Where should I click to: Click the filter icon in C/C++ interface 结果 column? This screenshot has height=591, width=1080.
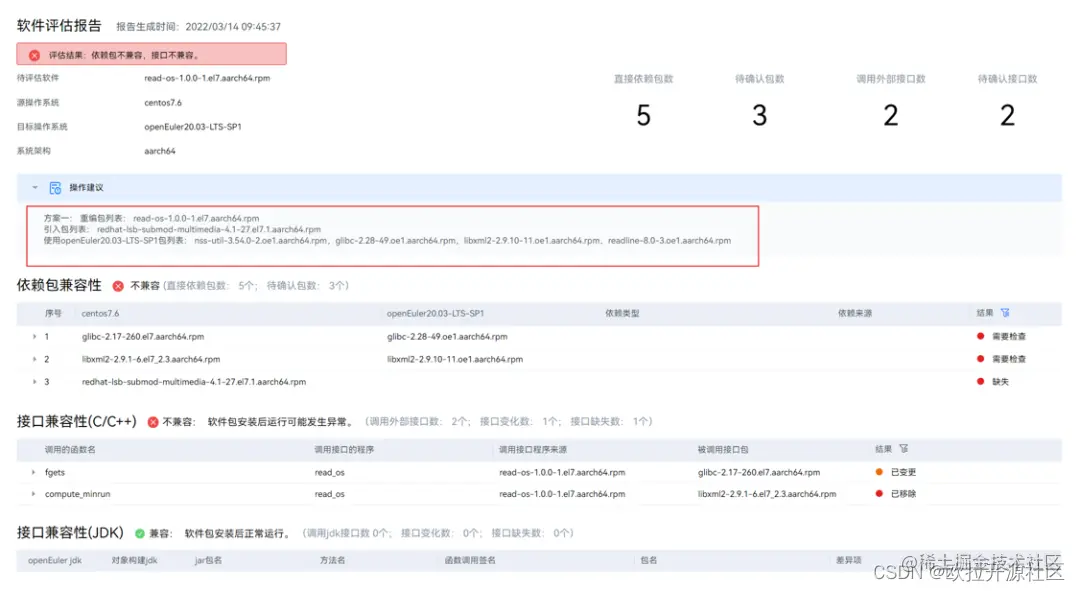coord(903,448)
